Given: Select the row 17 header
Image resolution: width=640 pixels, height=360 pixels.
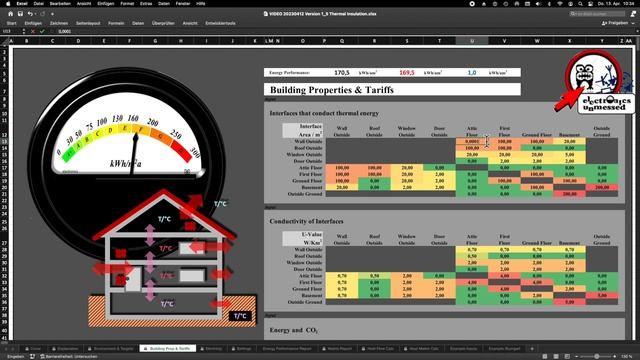Looking at the screenshot, I should [4, 168].
